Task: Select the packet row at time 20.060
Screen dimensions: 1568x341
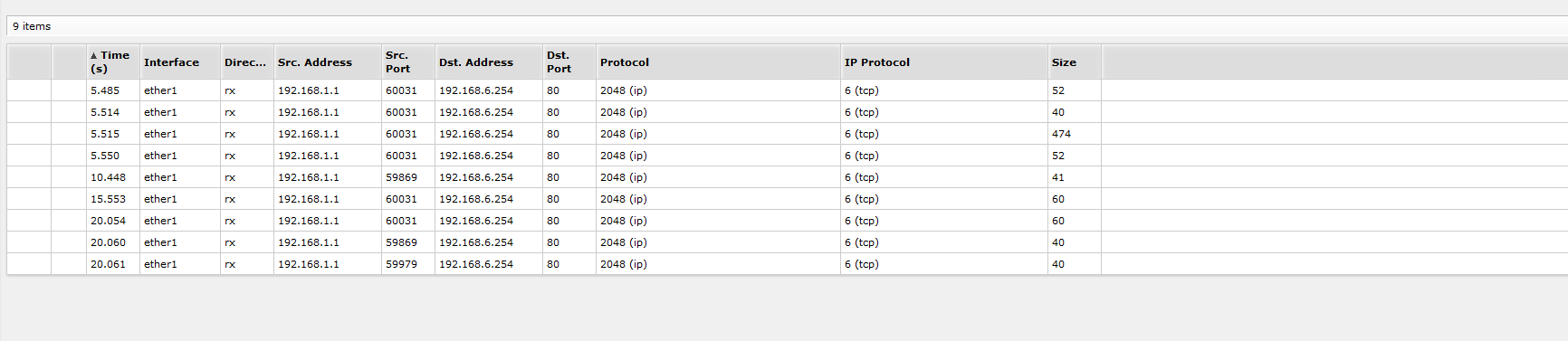Action: click(788, 242)
